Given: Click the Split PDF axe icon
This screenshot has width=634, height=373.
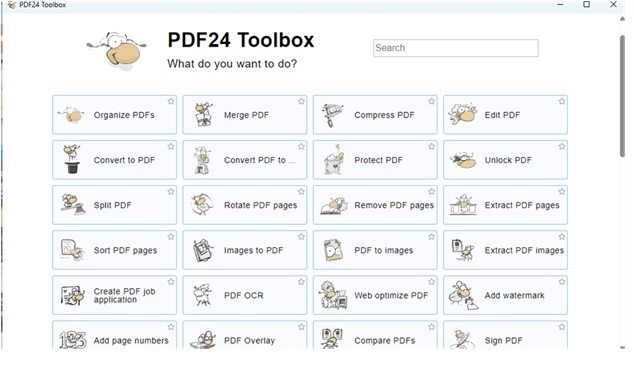Looking at the screenshot, I should coord(73,204).
